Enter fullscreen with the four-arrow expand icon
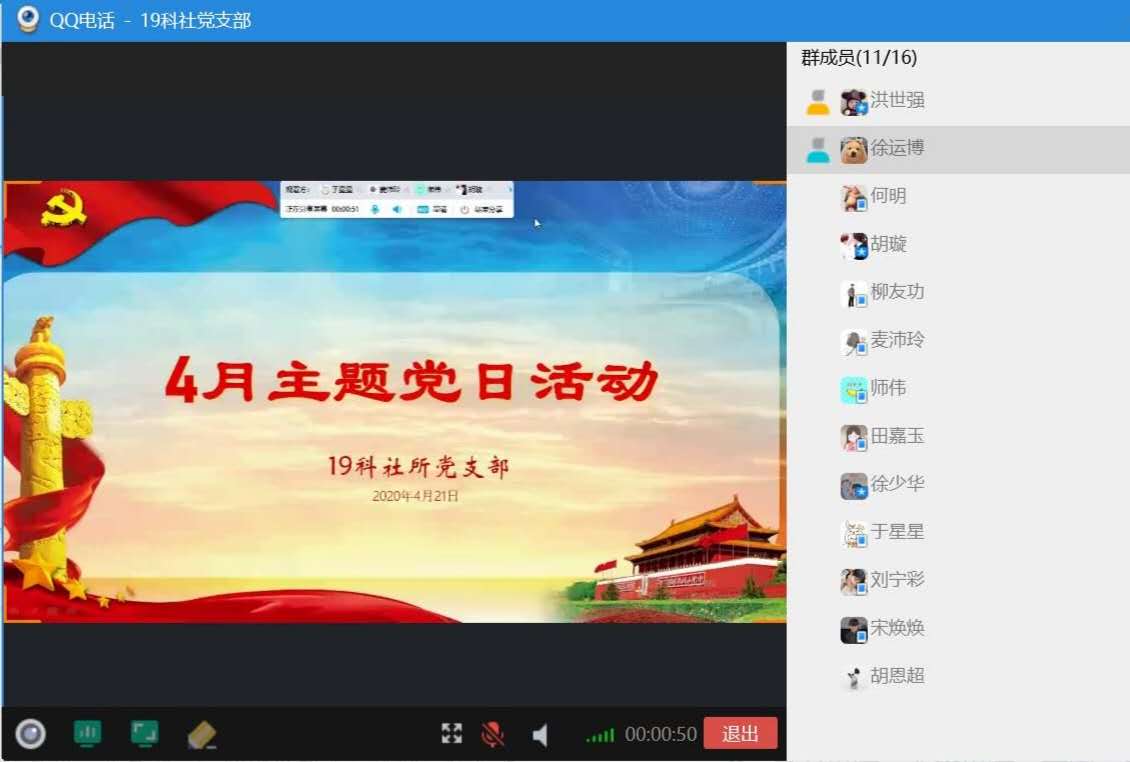 click(452, 734)
